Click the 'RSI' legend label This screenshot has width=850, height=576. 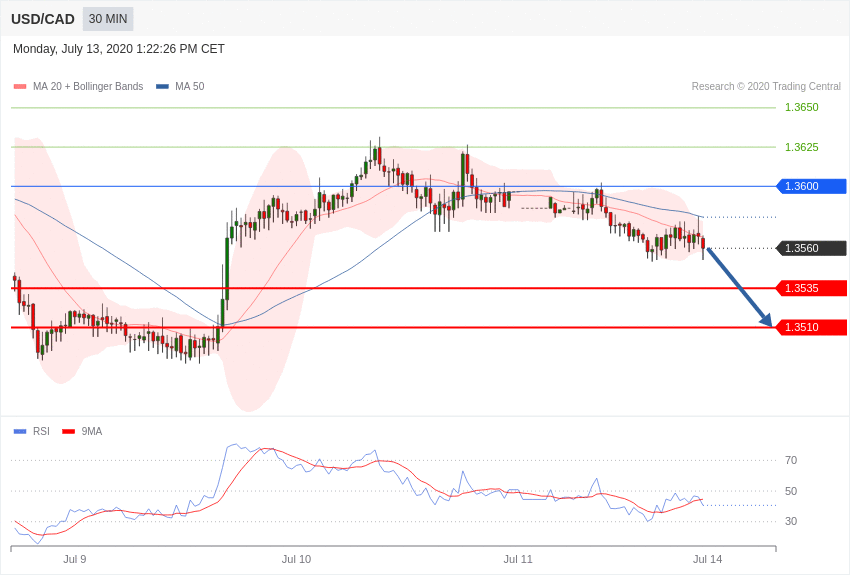click(x=41, y=432)
